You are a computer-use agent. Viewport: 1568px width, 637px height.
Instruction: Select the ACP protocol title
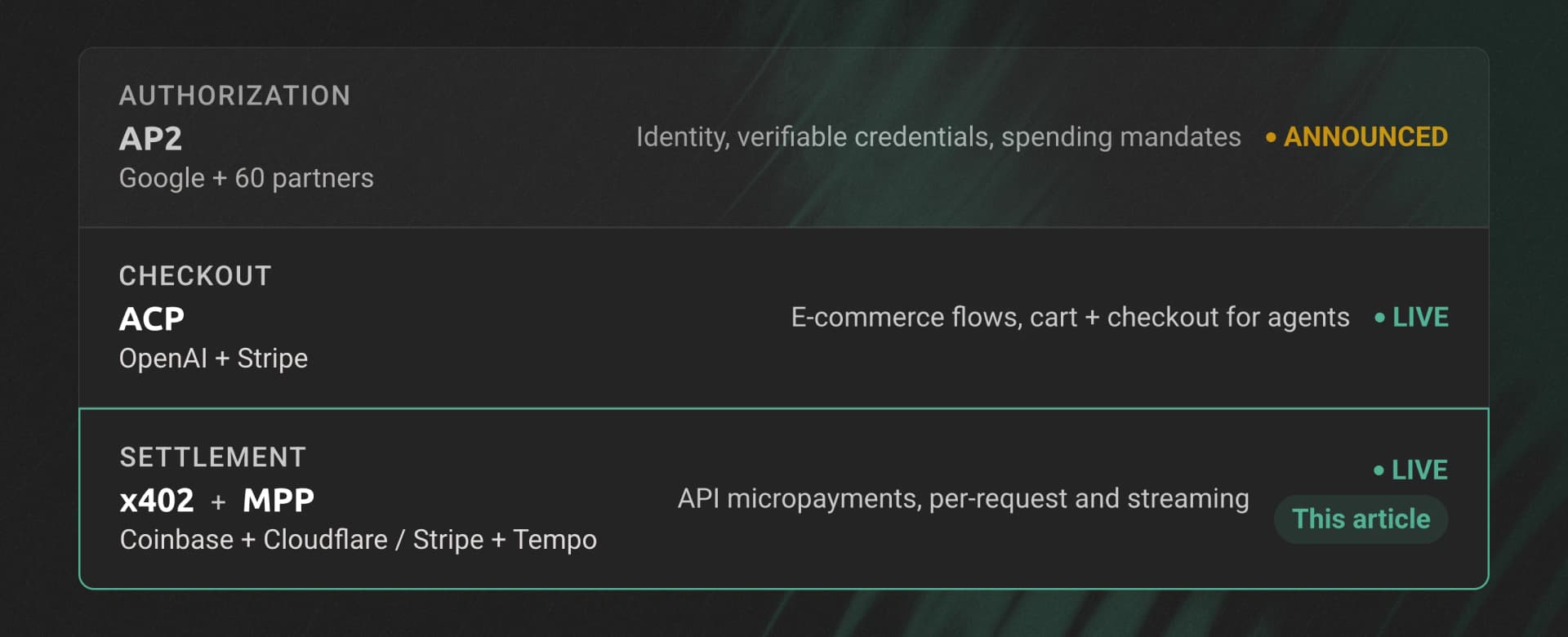click(152, 318)
